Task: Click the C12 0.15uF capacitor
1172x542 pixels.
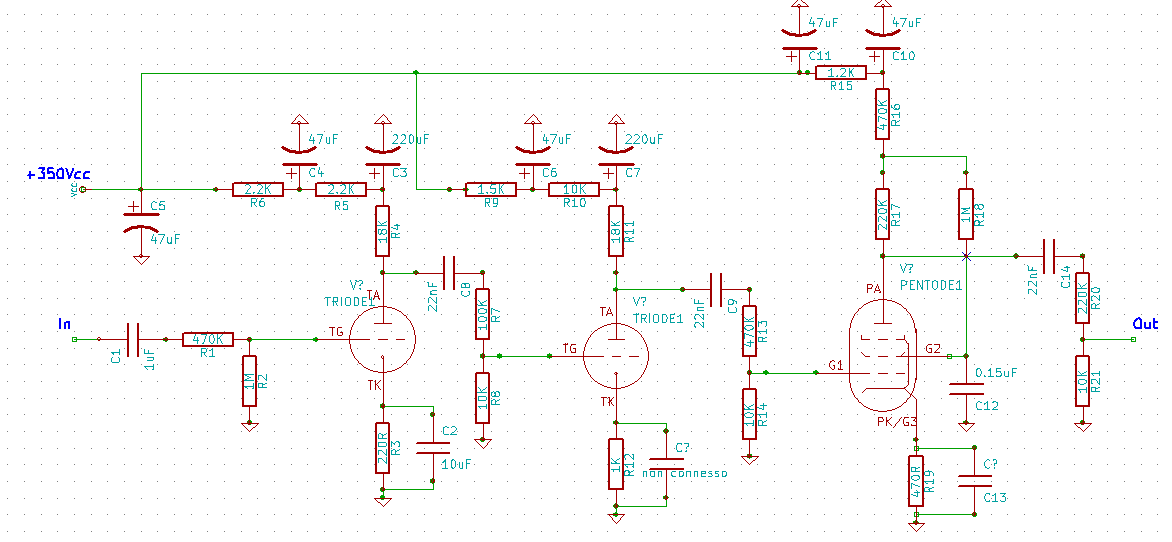Action: (966, 389)
